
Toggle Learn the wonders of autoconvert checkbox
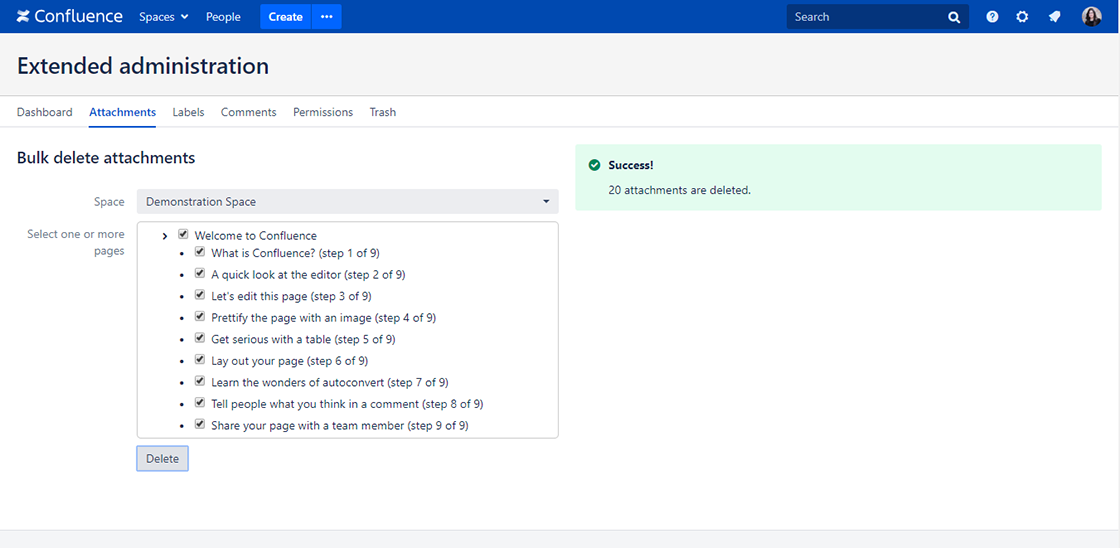pyautogui.click(x=200, y=381)
